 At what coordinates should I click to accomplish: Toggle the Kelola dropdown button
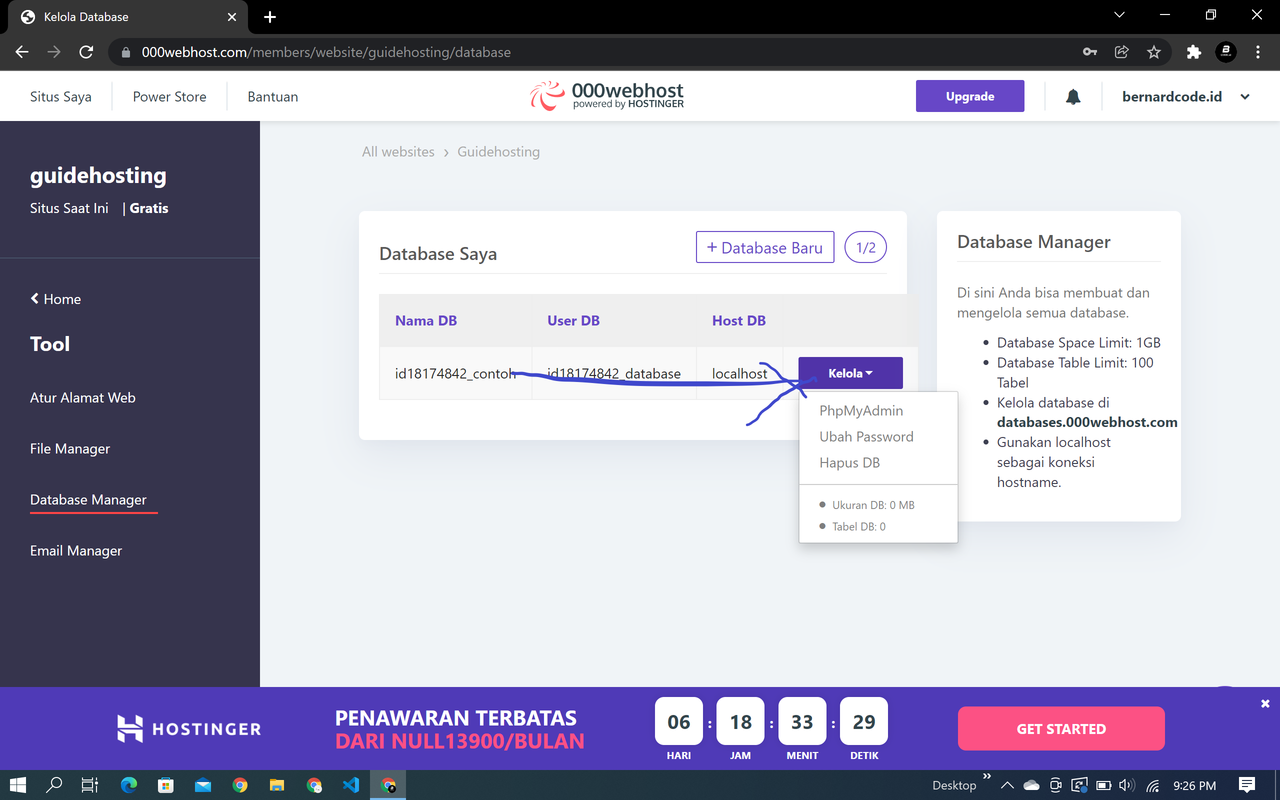pyautogui.click(x=850, y=373)
